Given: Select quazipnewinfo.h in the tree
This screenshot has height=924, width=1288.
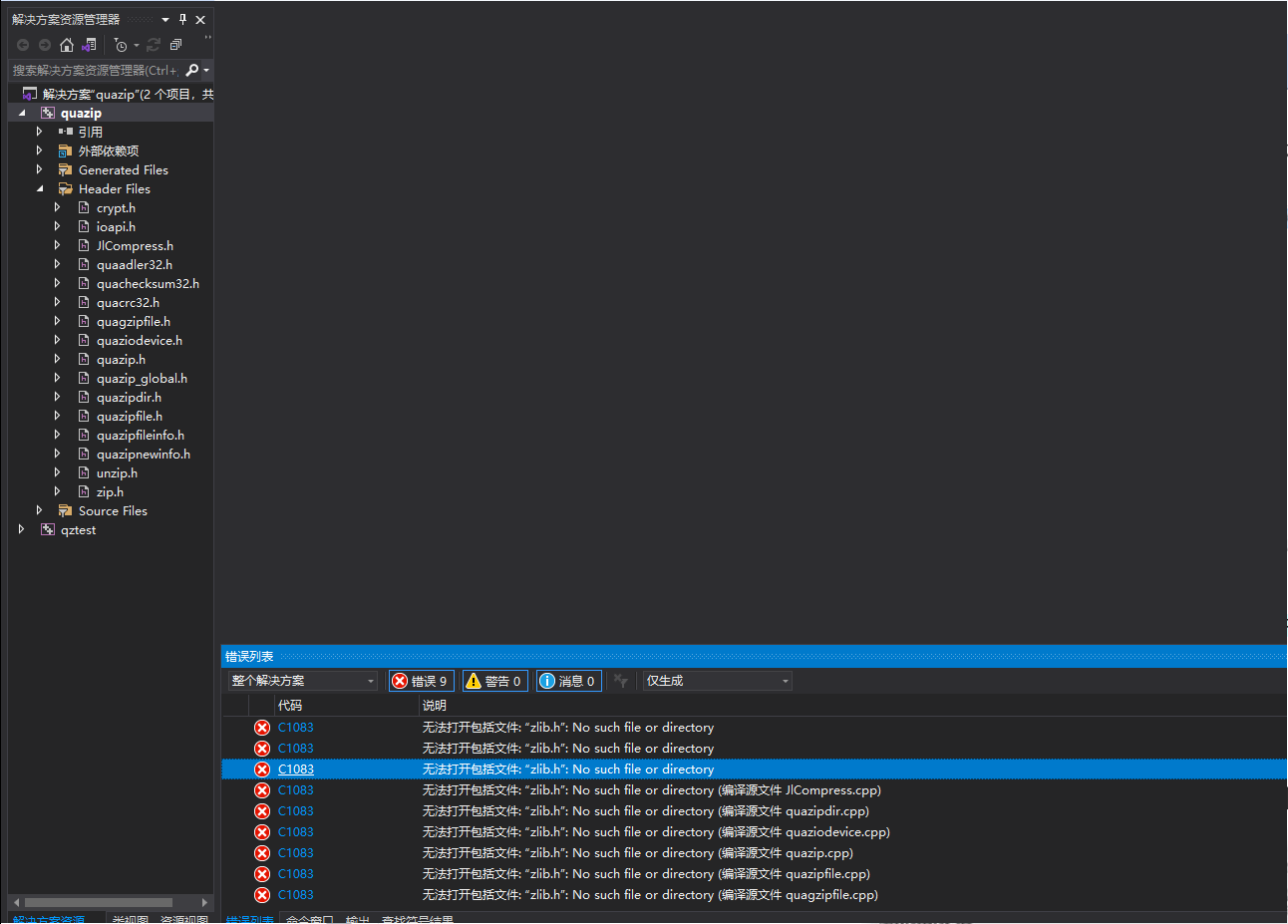Looking at the screenshot, I should pos(144,454).
